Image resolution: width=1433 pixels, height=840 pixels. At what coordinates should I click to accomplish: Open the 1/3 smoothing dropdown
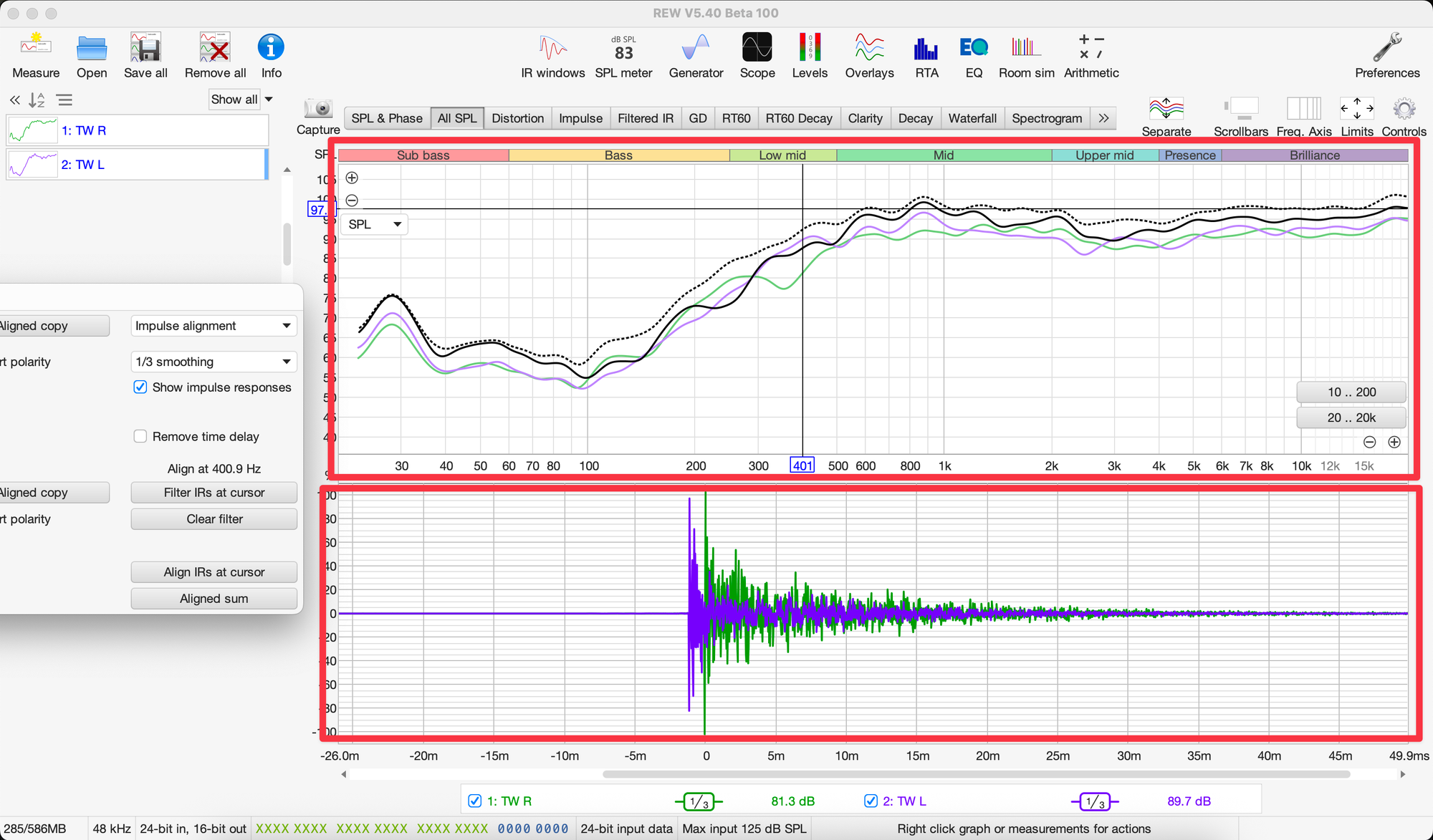click(x=214, y=362)
